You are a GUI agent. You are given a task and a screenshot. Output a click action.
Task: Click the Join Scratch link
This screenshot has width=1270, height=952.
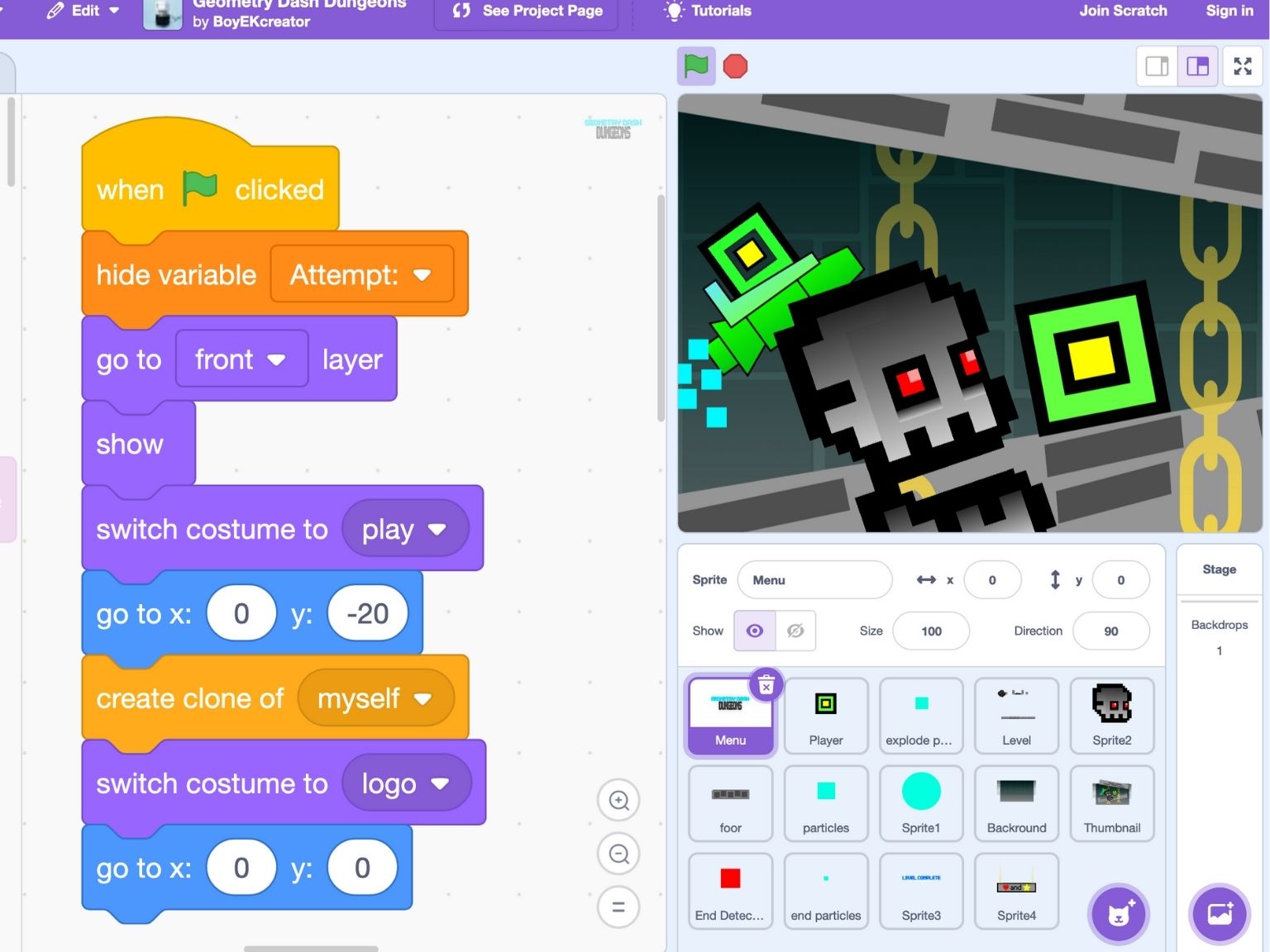[x=1122, y=11]
